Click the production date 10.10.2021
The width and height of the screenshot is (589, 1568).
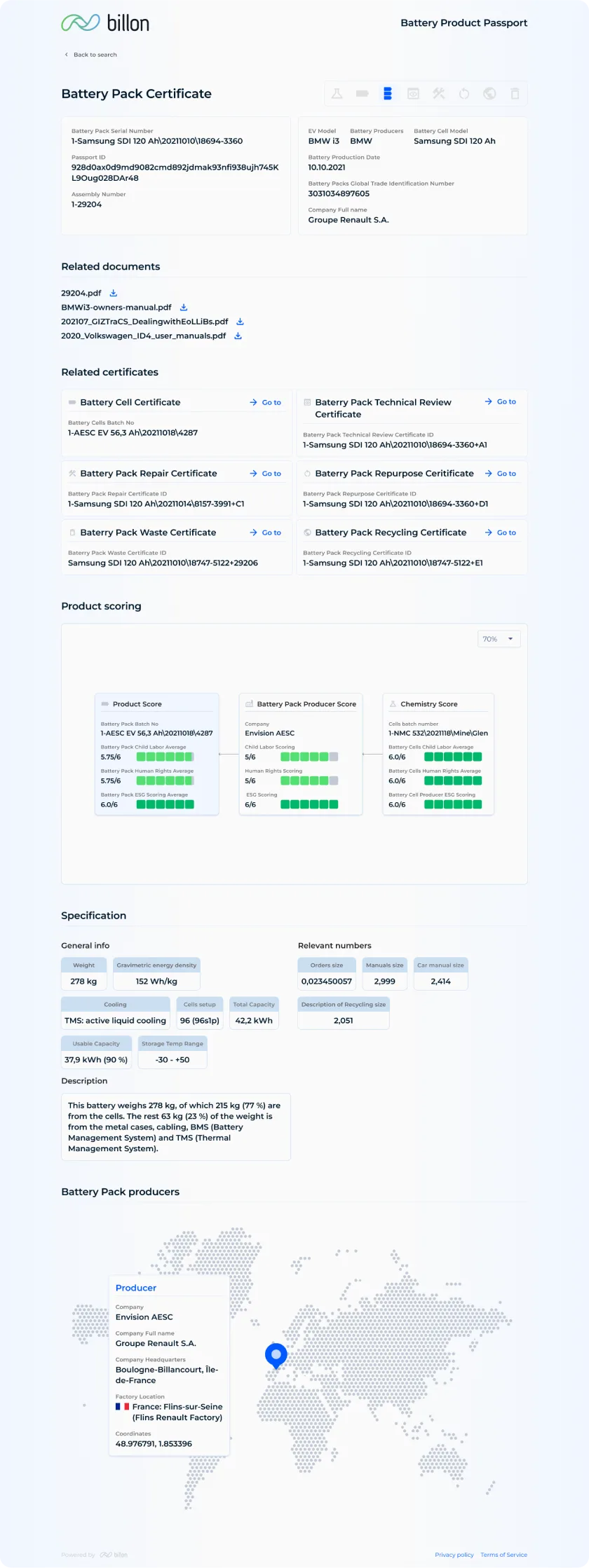(x=327, y=167)
